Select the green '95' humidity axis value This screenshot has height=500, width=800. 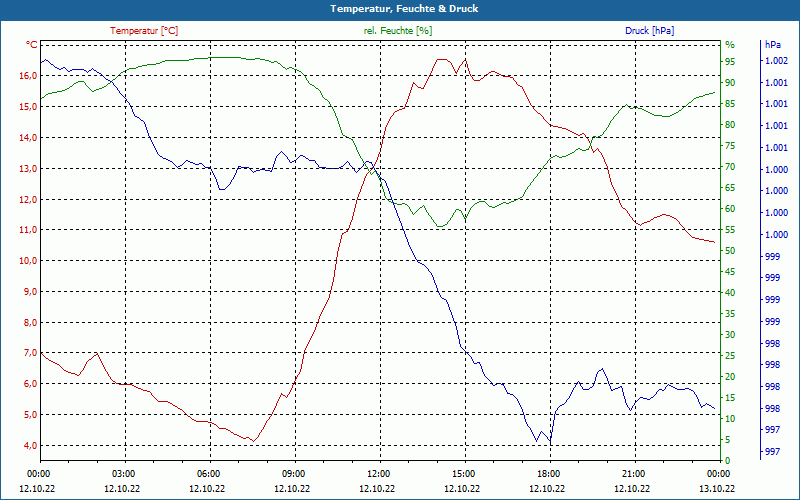tap(730, 61)
